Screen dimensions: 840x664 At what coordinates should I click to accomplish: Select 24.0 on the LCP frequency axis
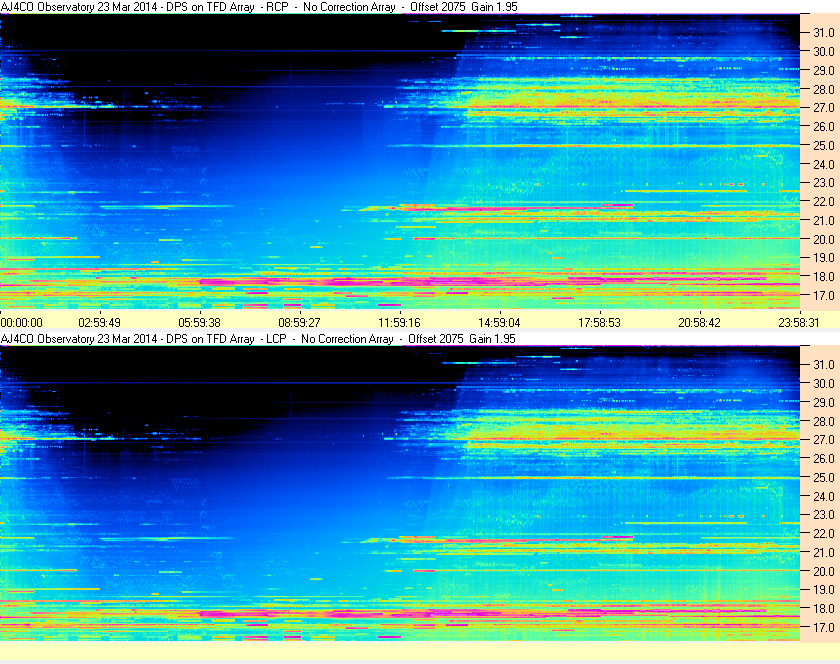(824, 496)
